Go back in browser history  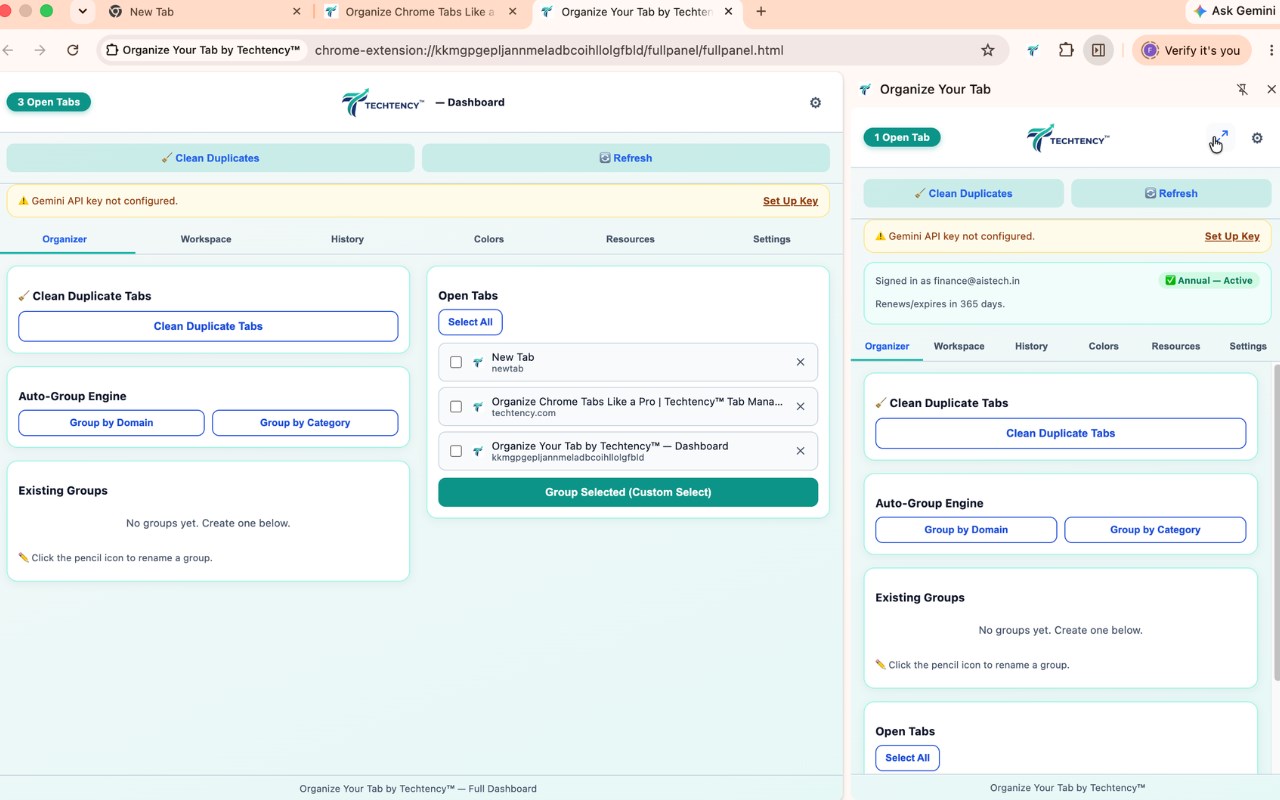[x=8, y=50]
